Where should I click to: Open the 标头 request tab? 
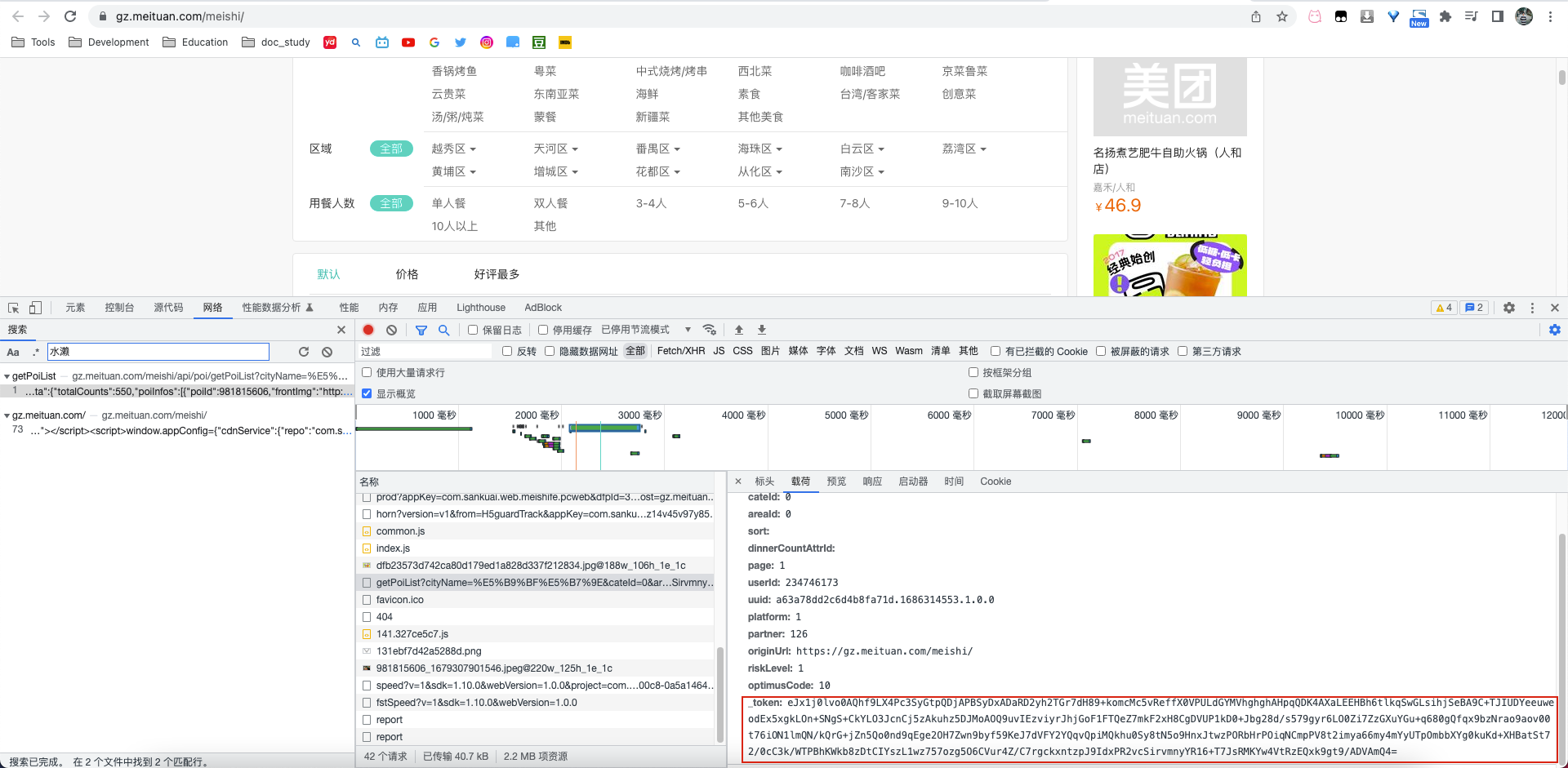764,482
